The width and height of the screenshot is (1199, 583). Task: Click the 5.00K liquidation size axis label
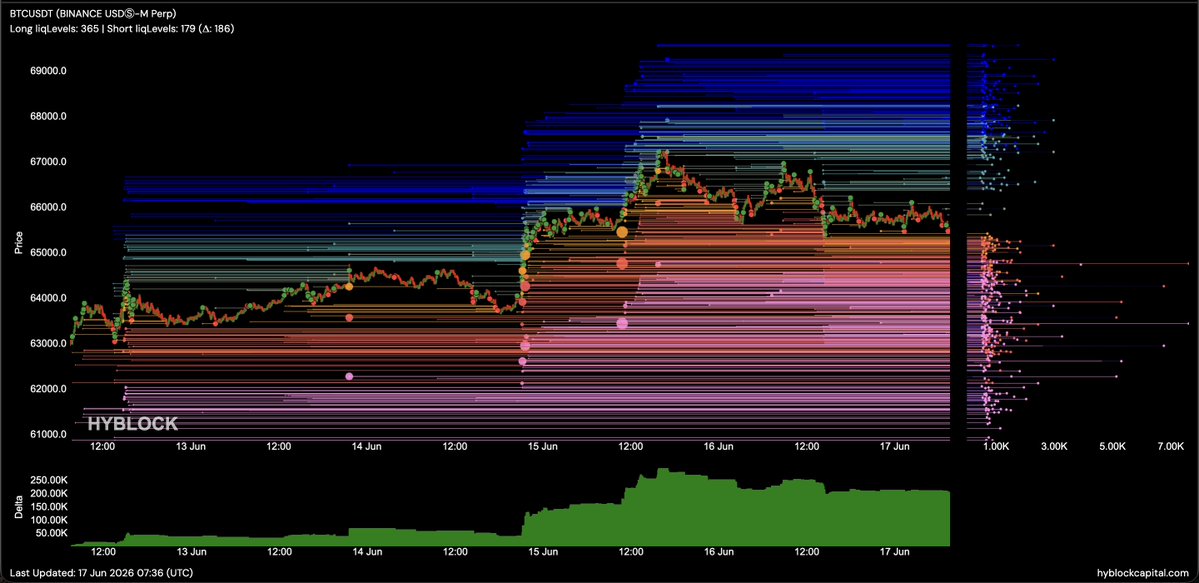click(1113, 445)
